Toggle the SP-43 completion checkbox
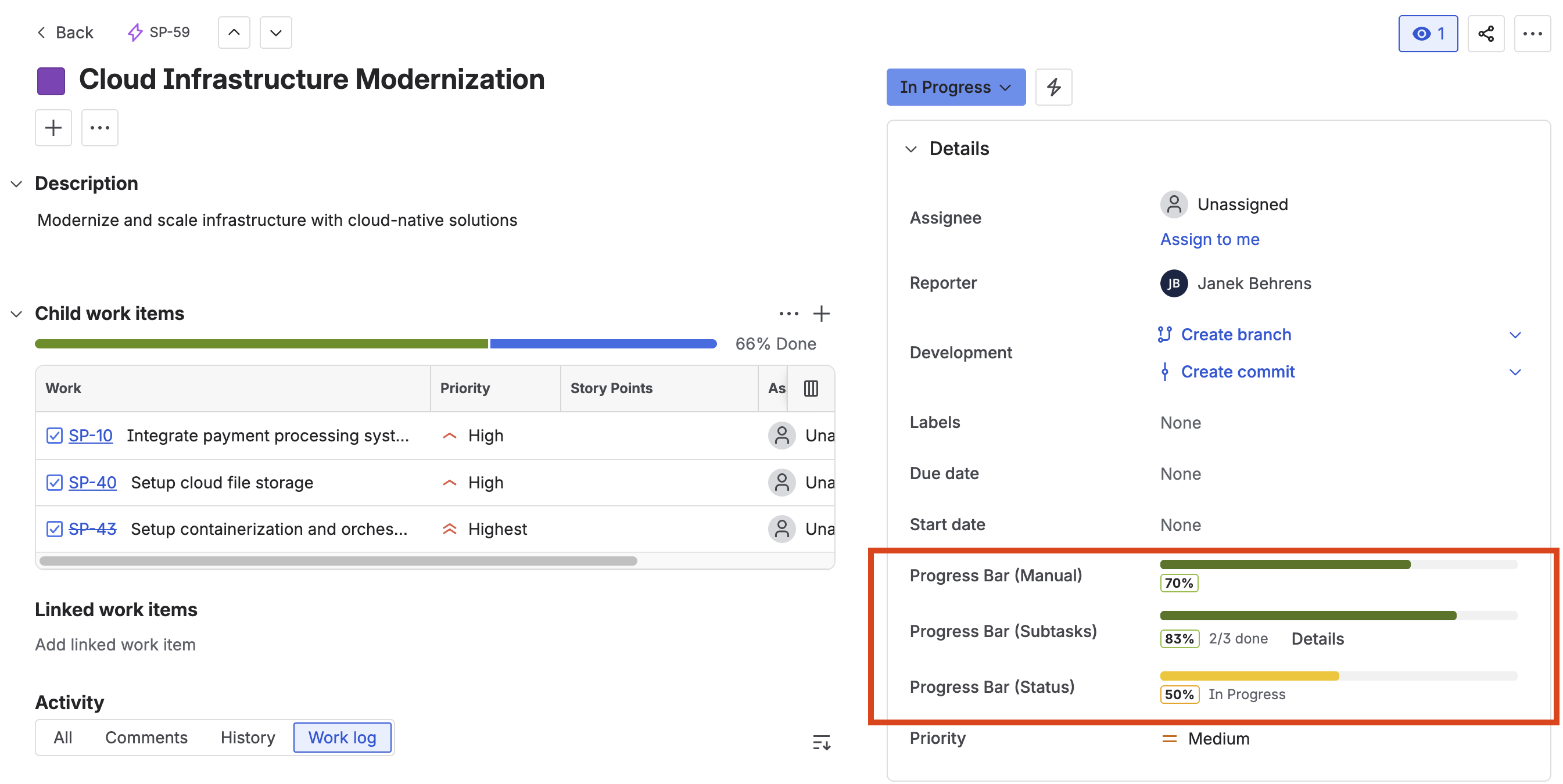Image resolution: width=1563 pixels, height=784 pixels. coord(54,528)
